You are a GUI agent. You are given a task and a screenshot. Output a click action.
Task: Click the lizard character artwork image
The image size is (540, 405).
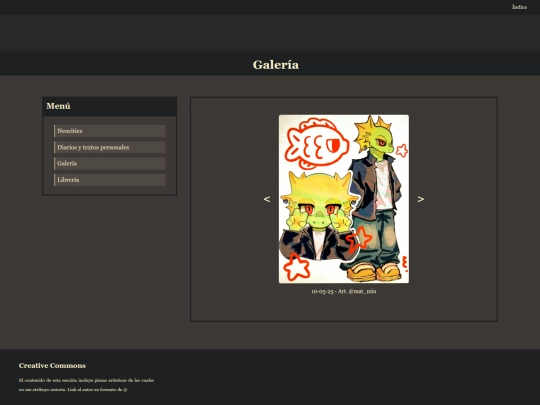pos(344,199)
